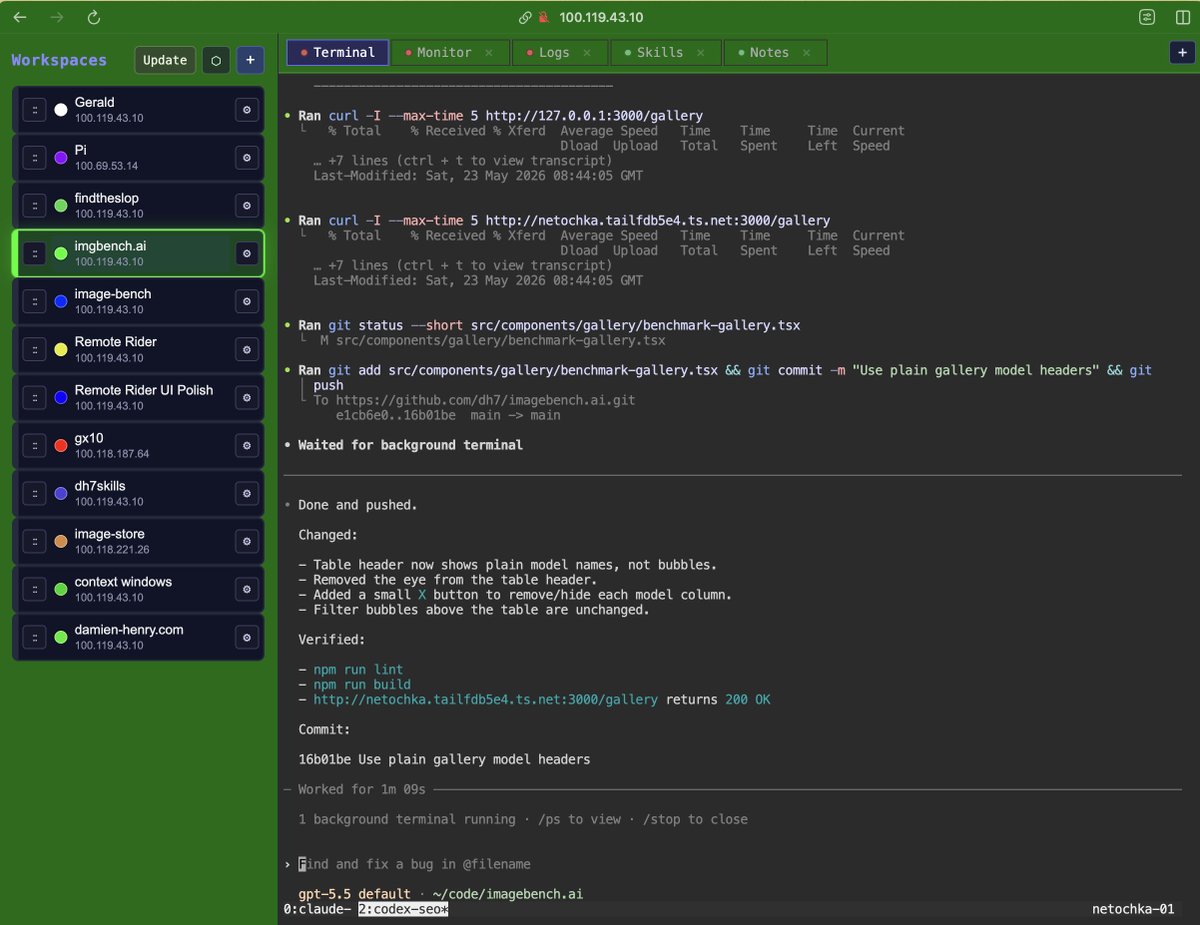Select the image-bench workspace
1200x925 pixels.
(138, 302)
